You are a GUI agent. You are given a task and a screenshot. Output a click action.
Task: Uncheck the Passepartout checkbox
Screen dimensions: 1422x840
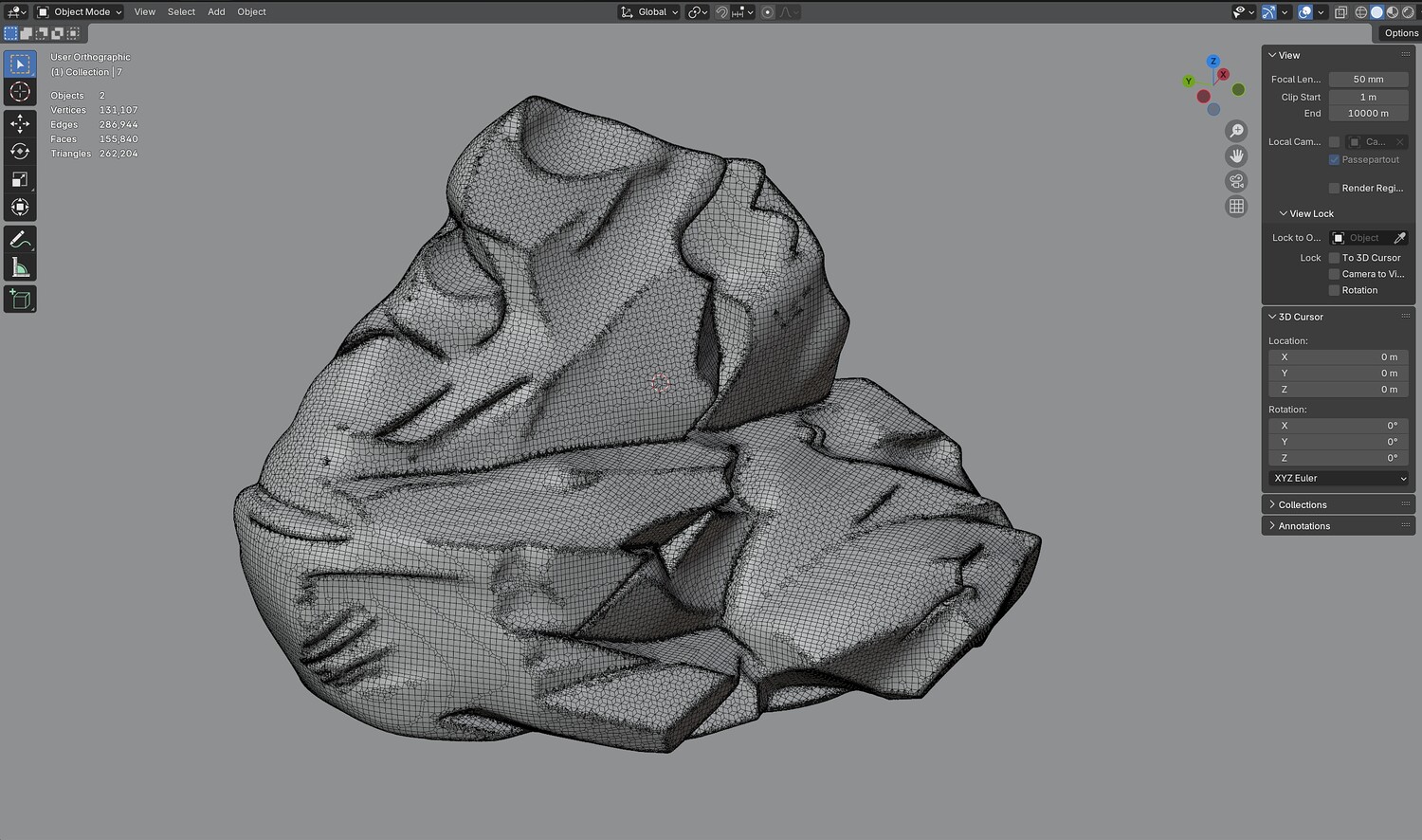click(1334, 160)
